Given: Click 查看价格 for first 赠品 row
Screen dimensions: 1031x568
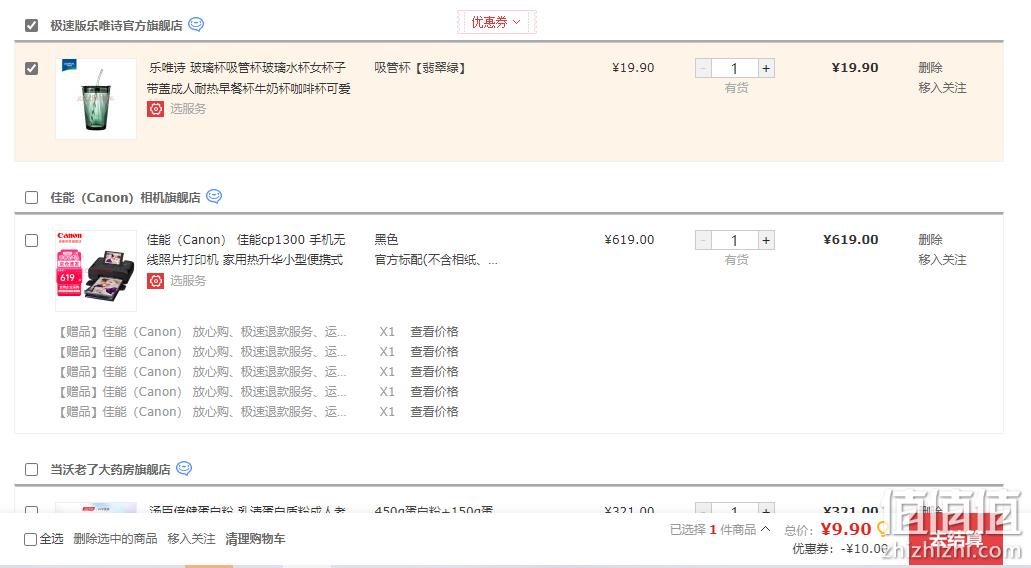Looking at the screenshot, I should coord(434,332).
